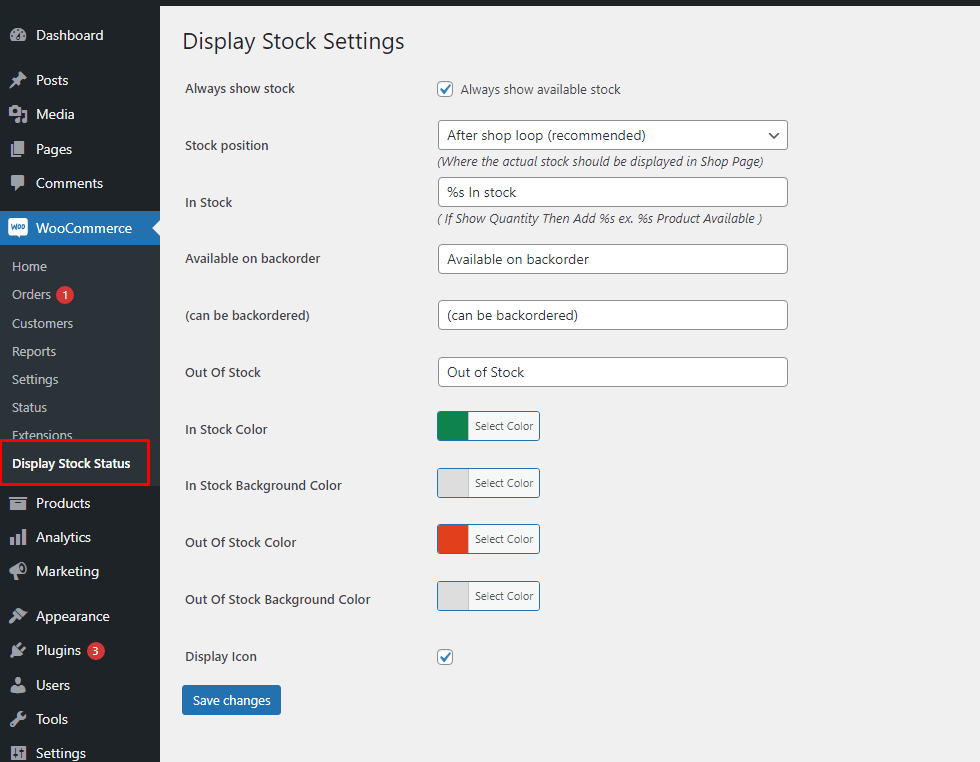Open the Products section
Viewport: 980px width, 762px height.
62,503
